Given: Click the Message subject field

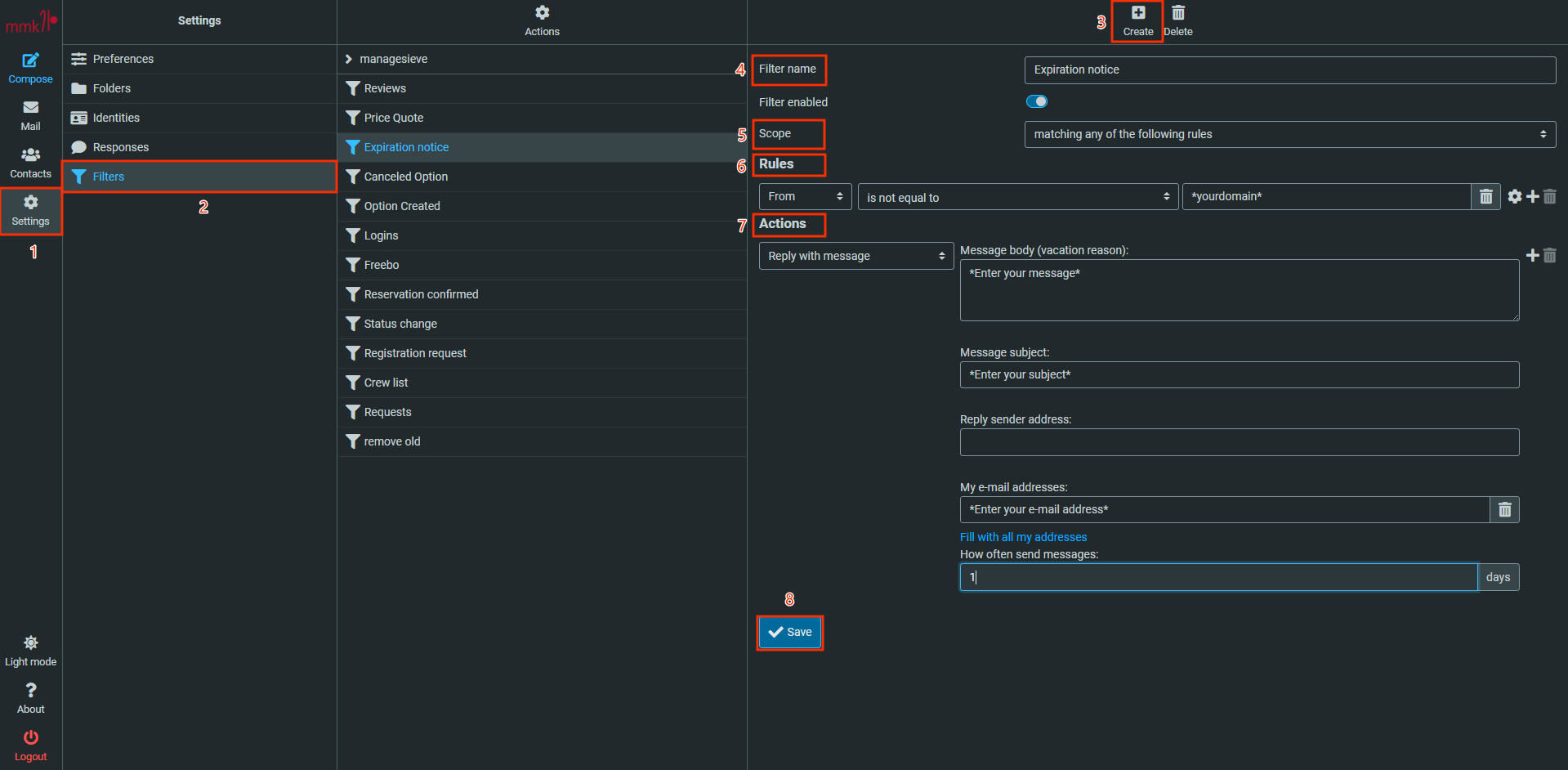Looking at the screenshot, I should [1240, 374].
